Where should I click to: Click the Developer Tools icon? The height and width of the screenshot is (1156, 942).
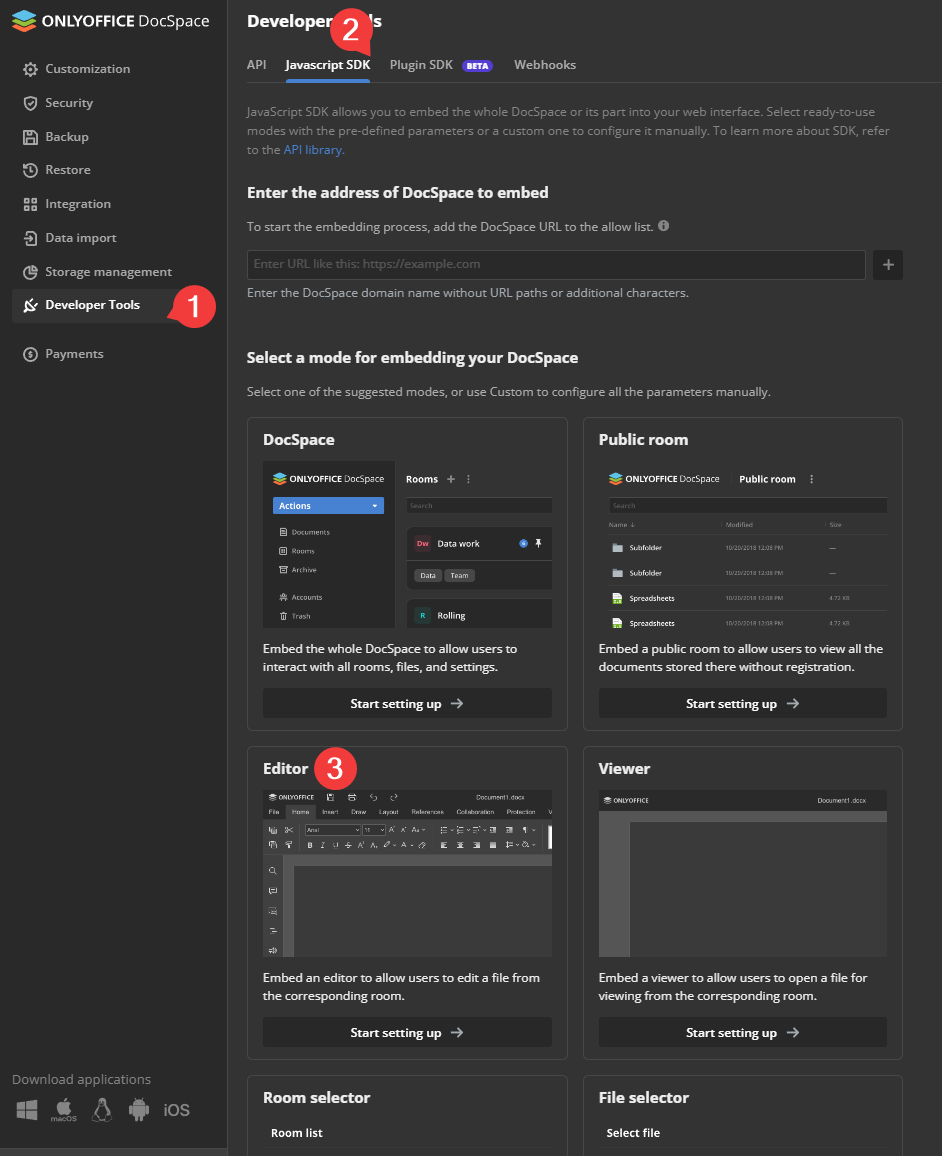[30, 305]
